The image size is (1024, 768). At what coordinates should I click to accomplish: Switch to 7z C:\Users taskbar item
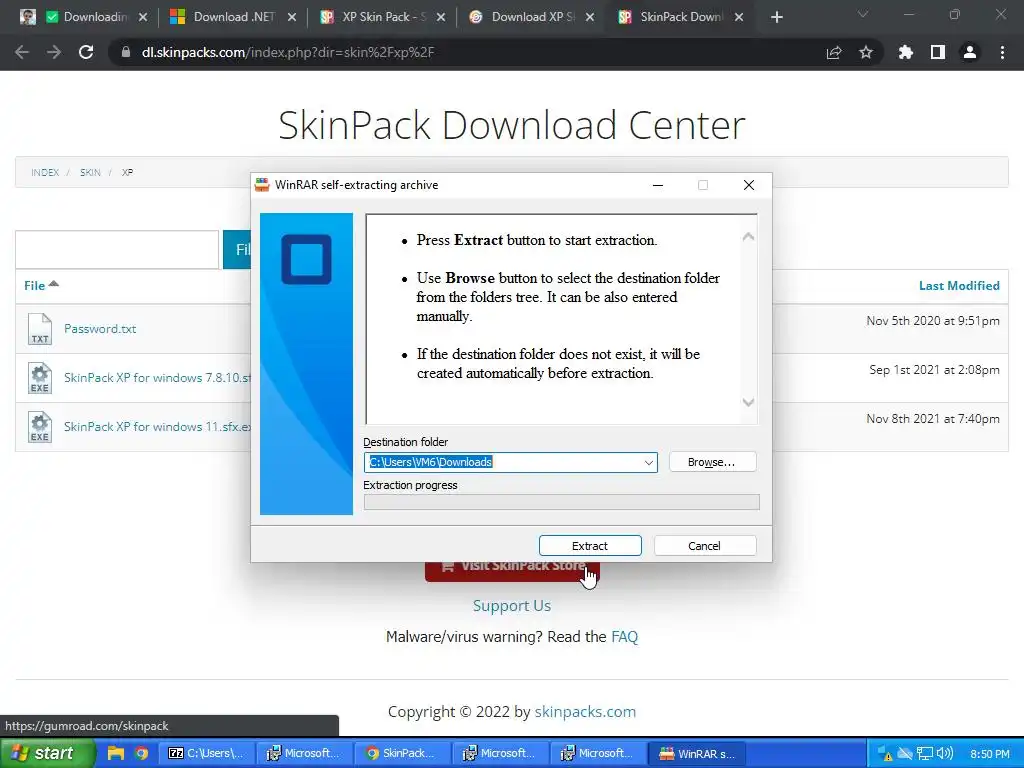point(206,753)
